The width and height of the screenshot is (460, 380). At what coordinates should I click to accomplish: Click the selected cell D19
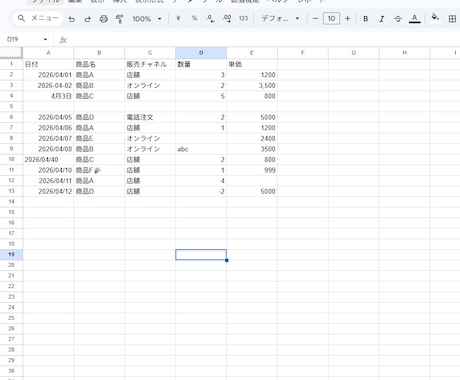tap(201, 254)
